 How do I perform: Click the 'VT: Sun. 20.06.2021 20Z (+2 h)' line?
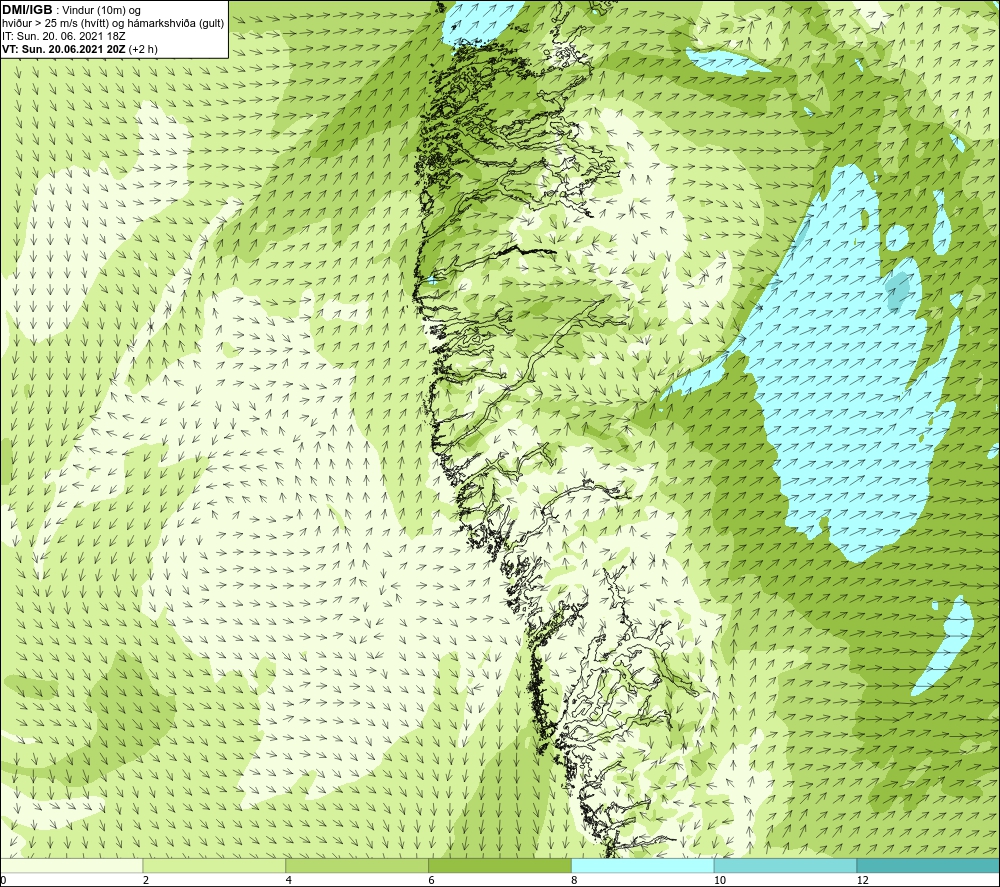(x=80, y=49)
